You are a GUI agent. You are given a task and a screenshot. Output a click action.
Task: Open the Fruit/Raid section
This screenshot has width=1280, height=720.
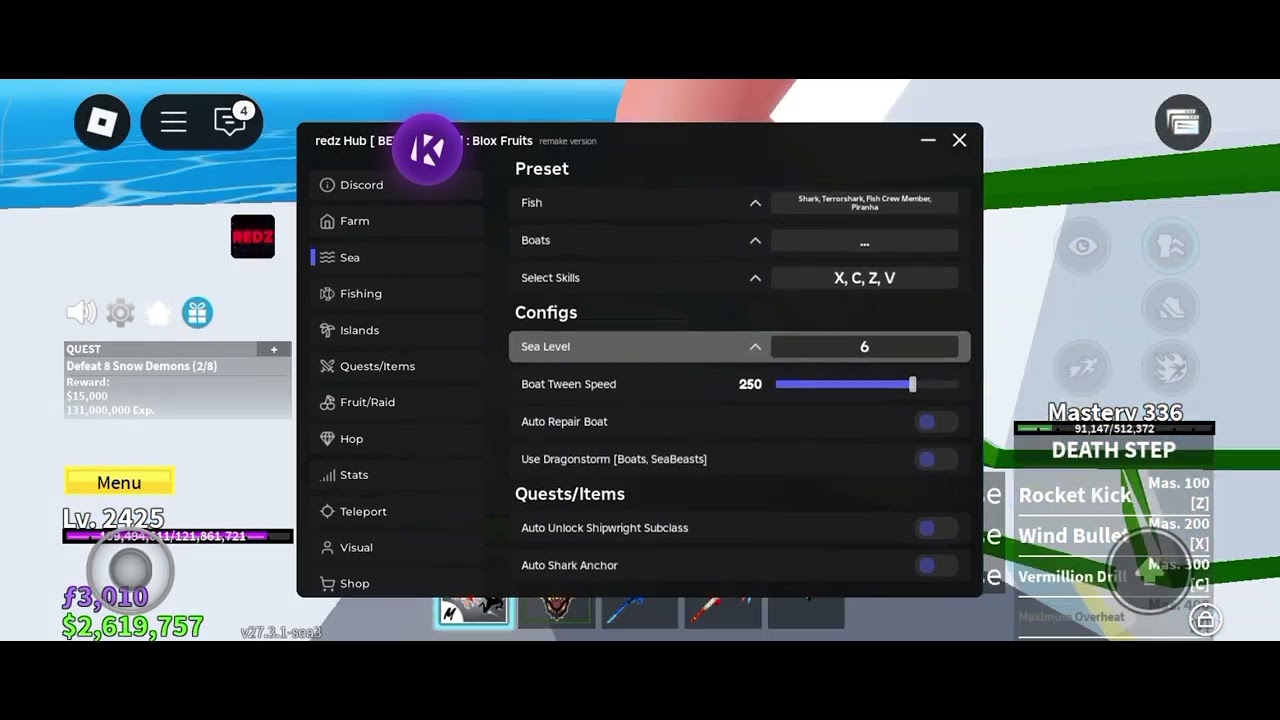click(x=397, y=402)
